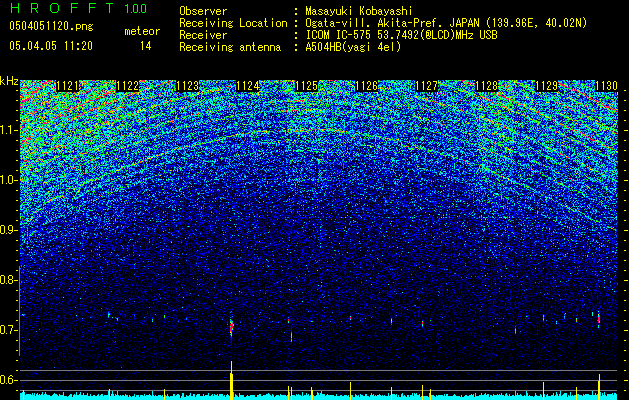Click the A504HB(yagi 4el) antenna text

pos(353,47)
